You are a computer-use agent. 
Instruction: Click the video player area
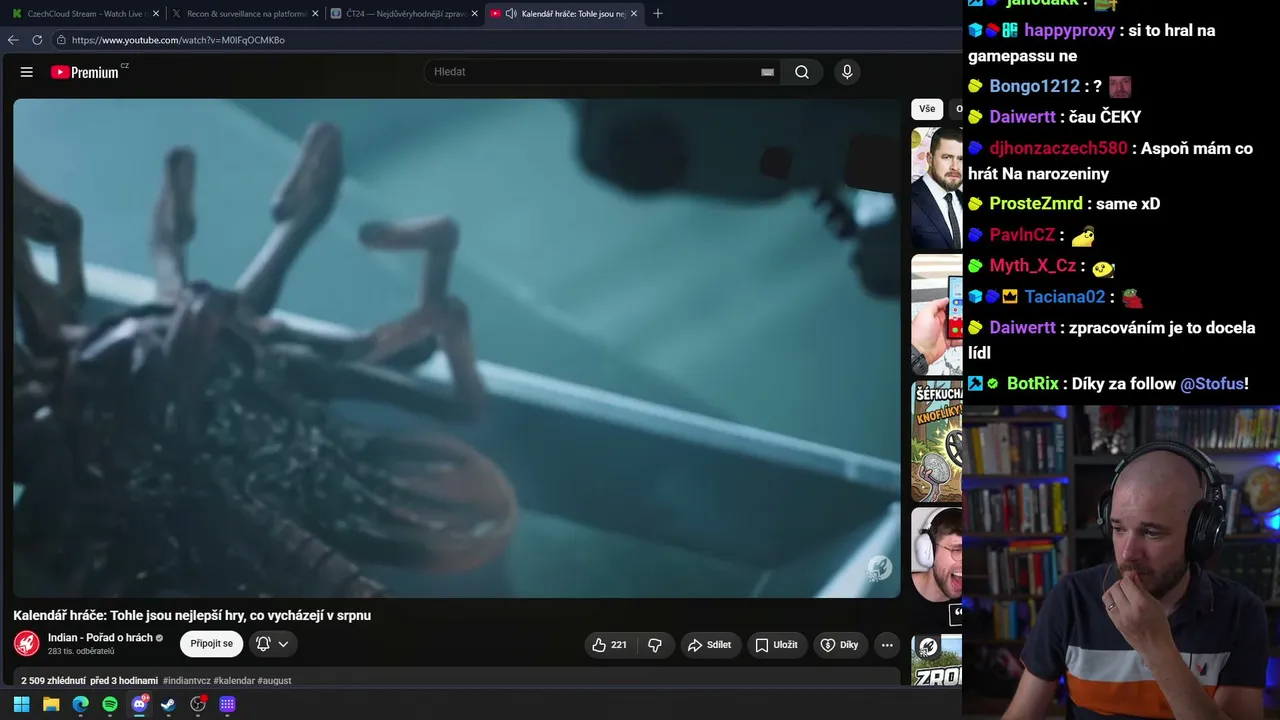click(x=457, y=348)
